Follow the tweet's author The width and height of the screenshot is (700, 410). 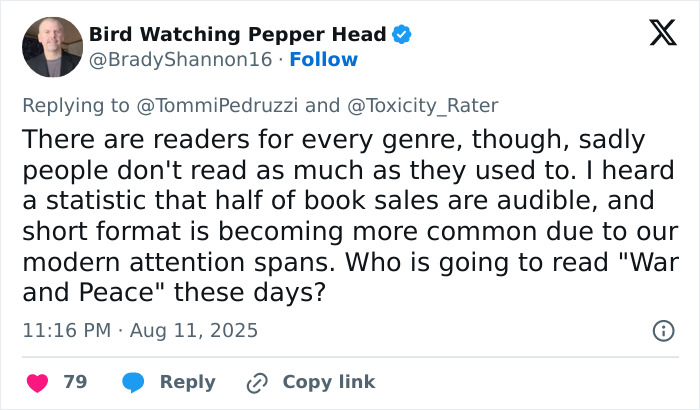coord(323,60)
